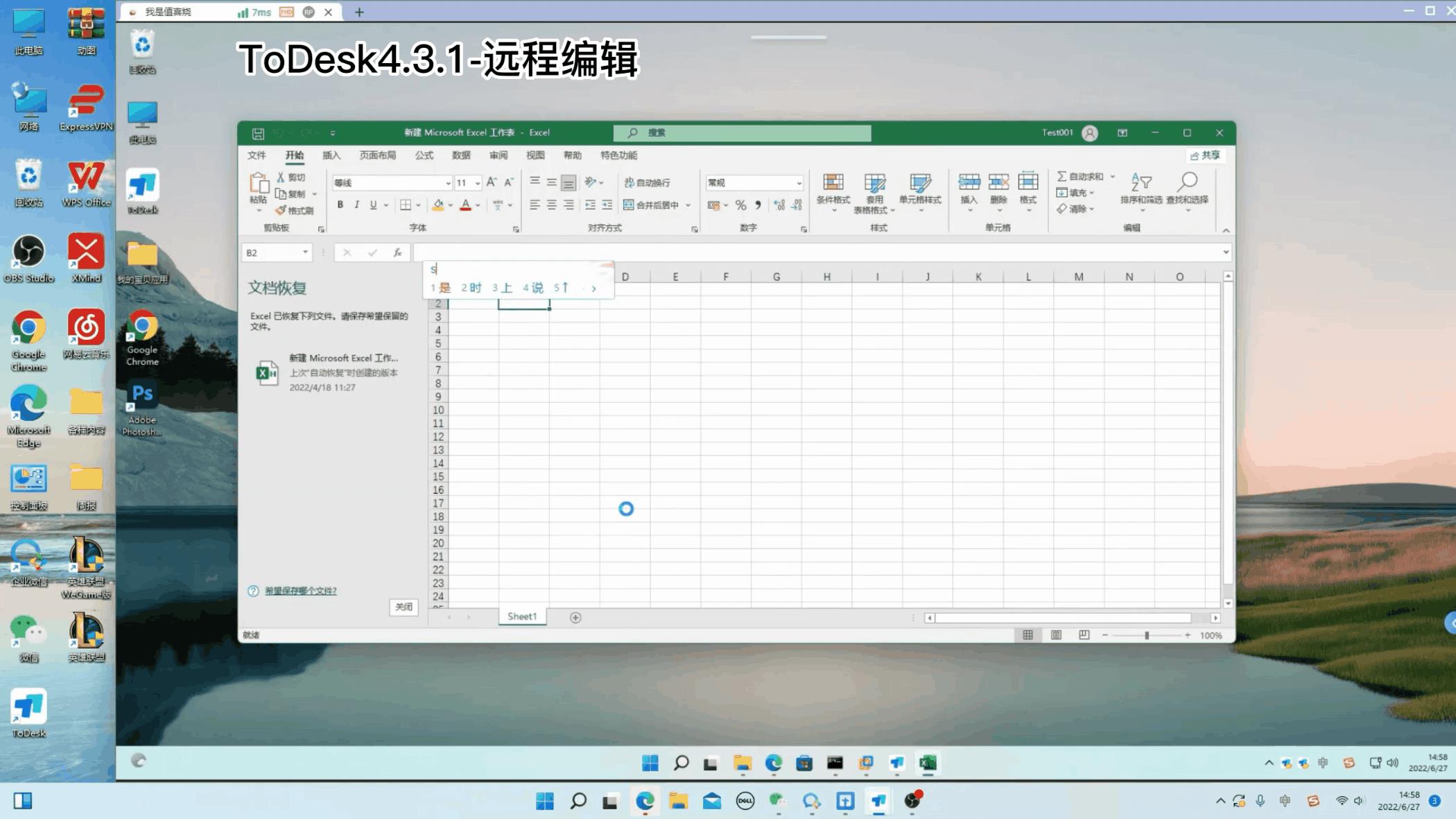Switch to 插入 Insert tab
The height and width of the screenshot is (819, 1456).
tap(331, 155)
